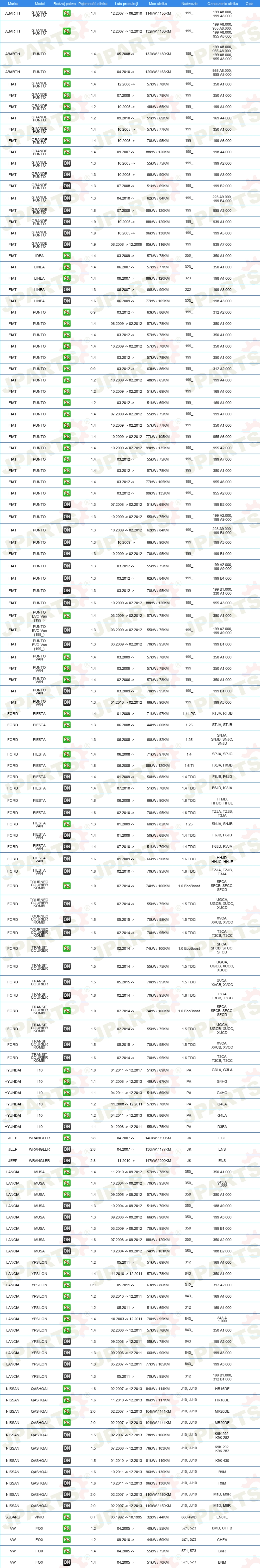Click the Model column header
This screenshot has width=260, height=1568.
(x=40, y=3)
